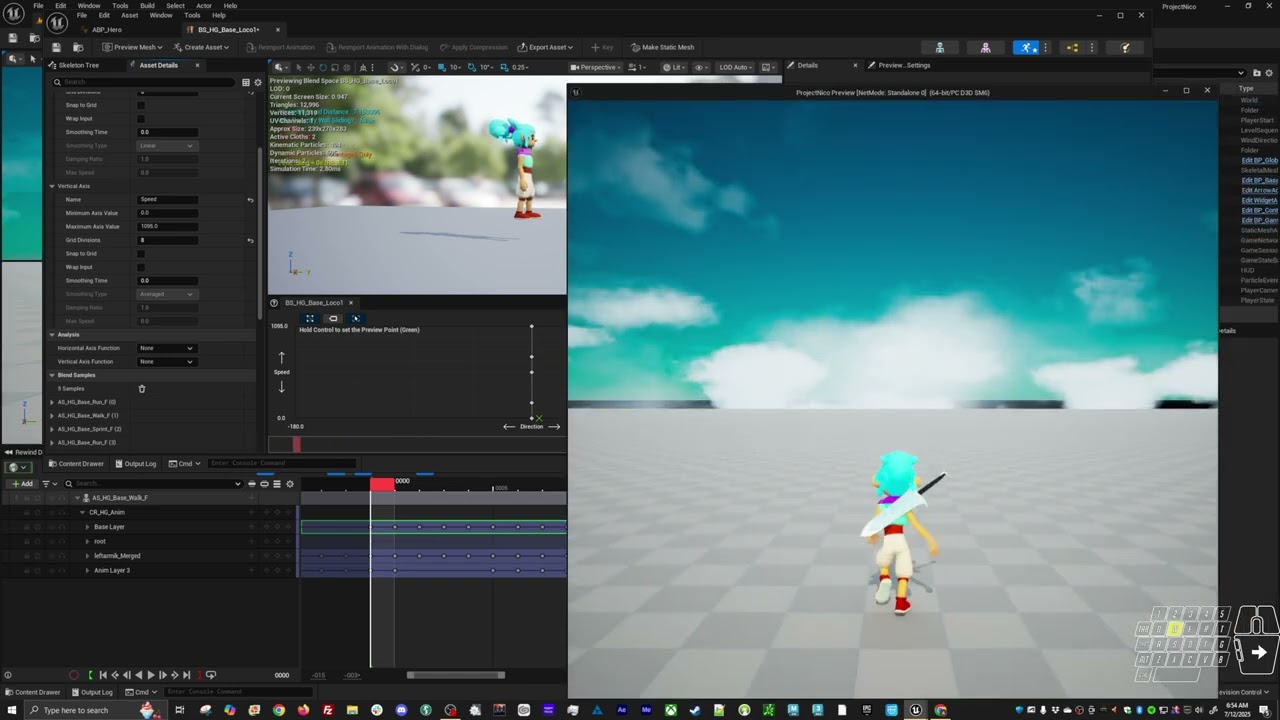The width and height of the screenshot is (1280, 720).
Task: Play the animation forward in Sequencer
Action: [150, 675]
